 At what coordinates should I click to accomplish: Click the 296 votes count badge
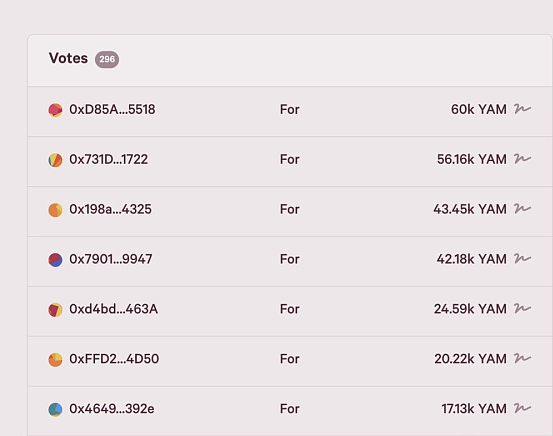point(107,59)
